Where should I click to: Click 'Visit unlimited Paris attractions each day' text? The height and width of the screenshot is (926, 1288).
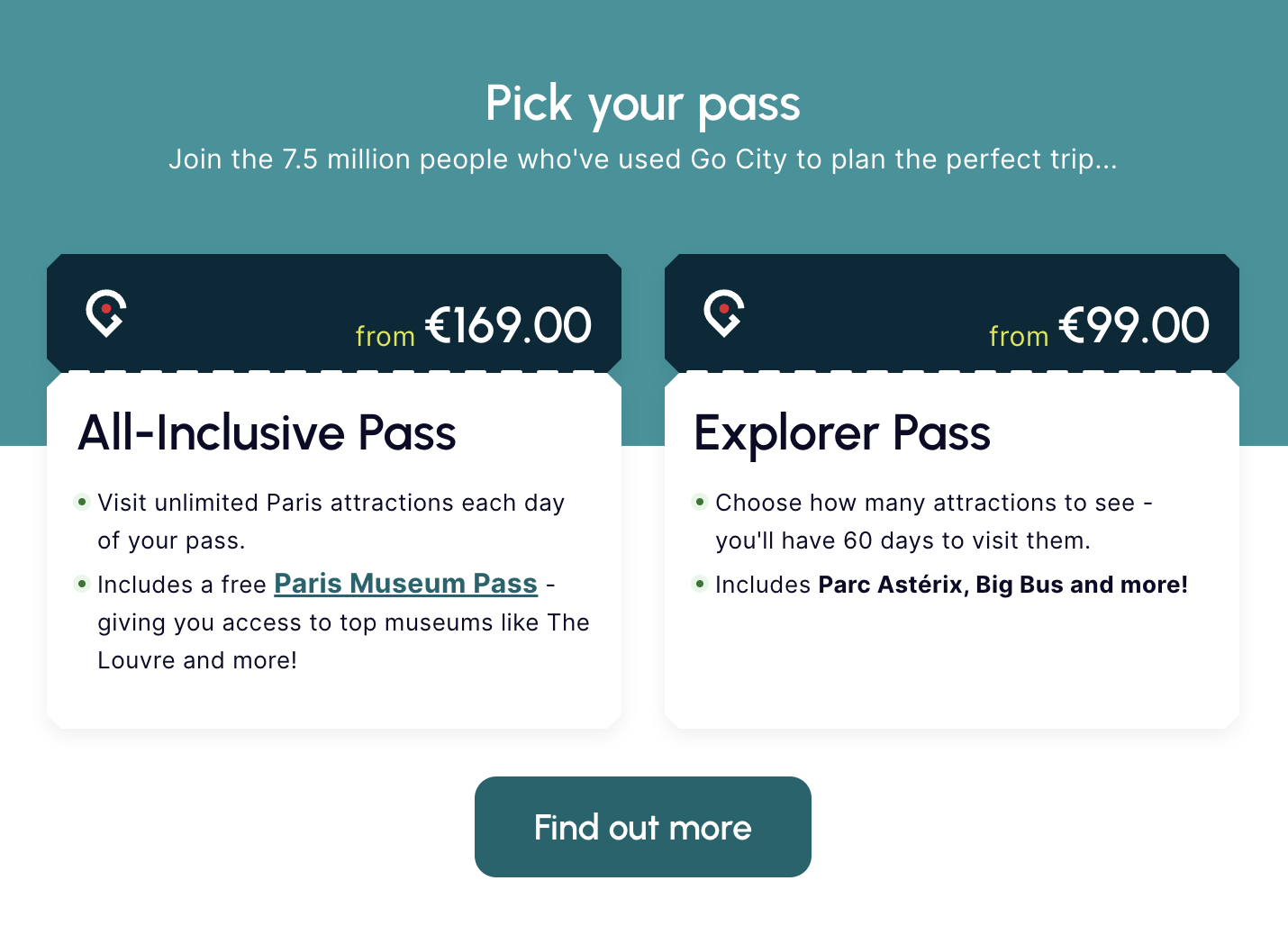point(331,503)
